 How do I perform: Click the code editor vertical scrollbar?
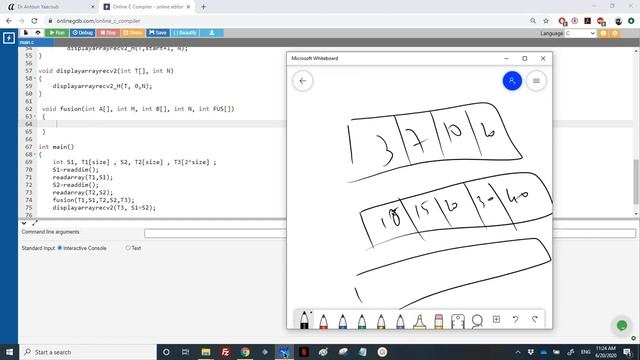[x=636, y=181]
